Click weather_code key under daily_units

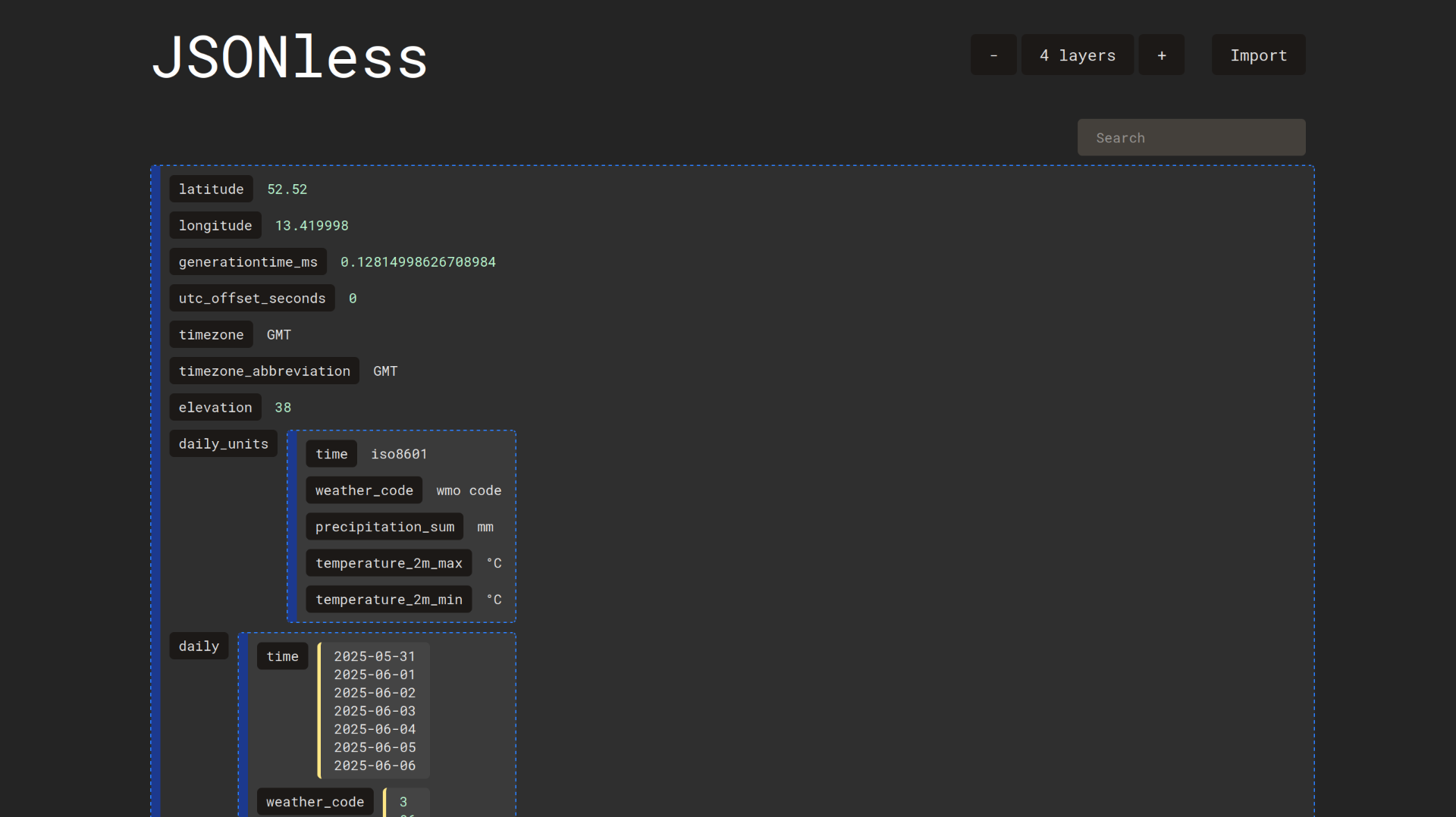point(364,490)
